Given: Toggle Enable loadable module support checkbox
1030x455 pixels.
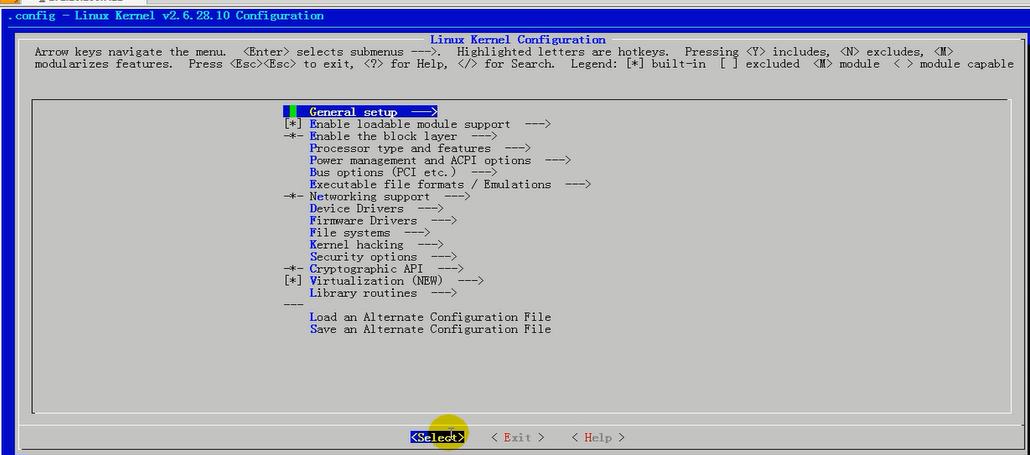Looking at the screenshot, I should click(x=293, y=124).
